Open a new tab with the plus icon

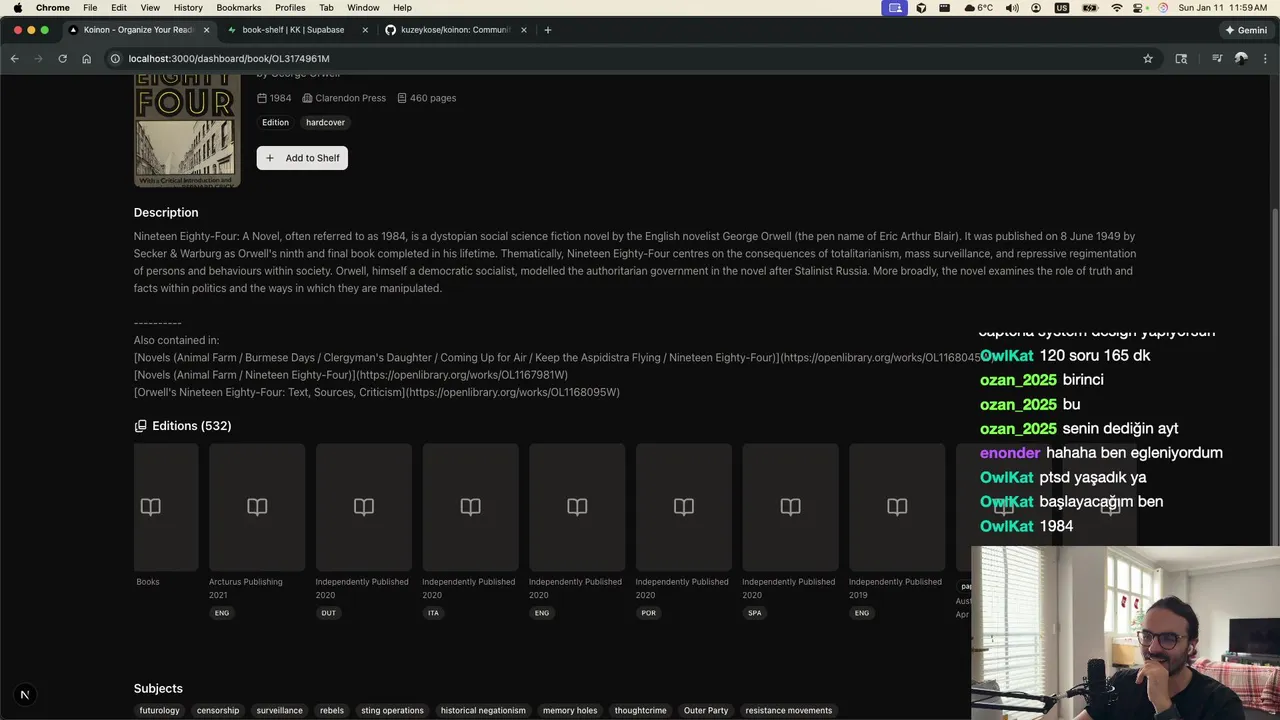[x=547, y=30]
